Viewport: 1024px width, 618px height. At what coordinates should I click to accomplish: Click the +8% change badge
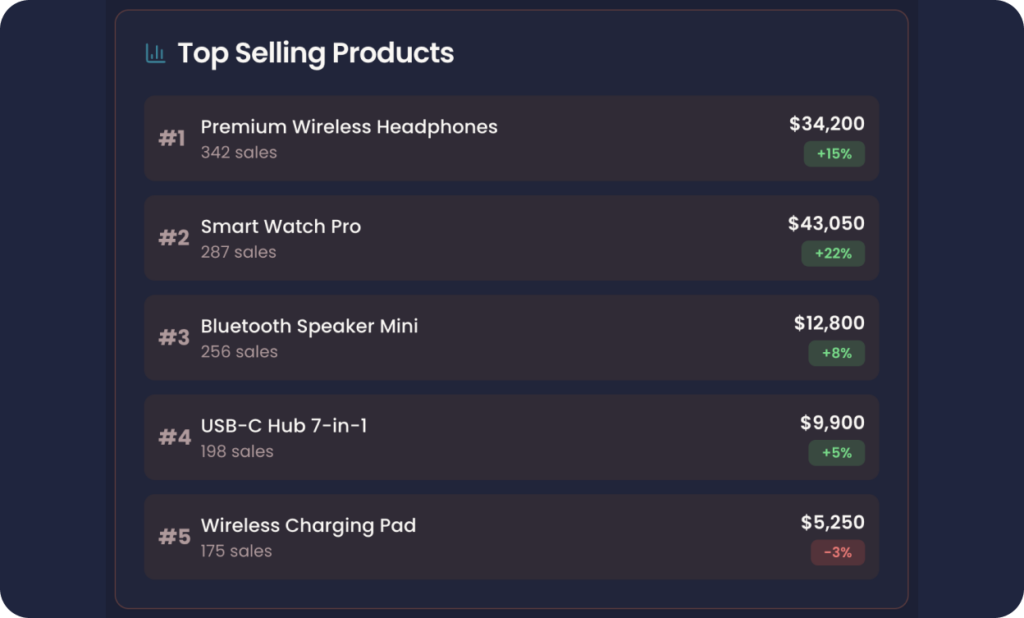point(837,353)
